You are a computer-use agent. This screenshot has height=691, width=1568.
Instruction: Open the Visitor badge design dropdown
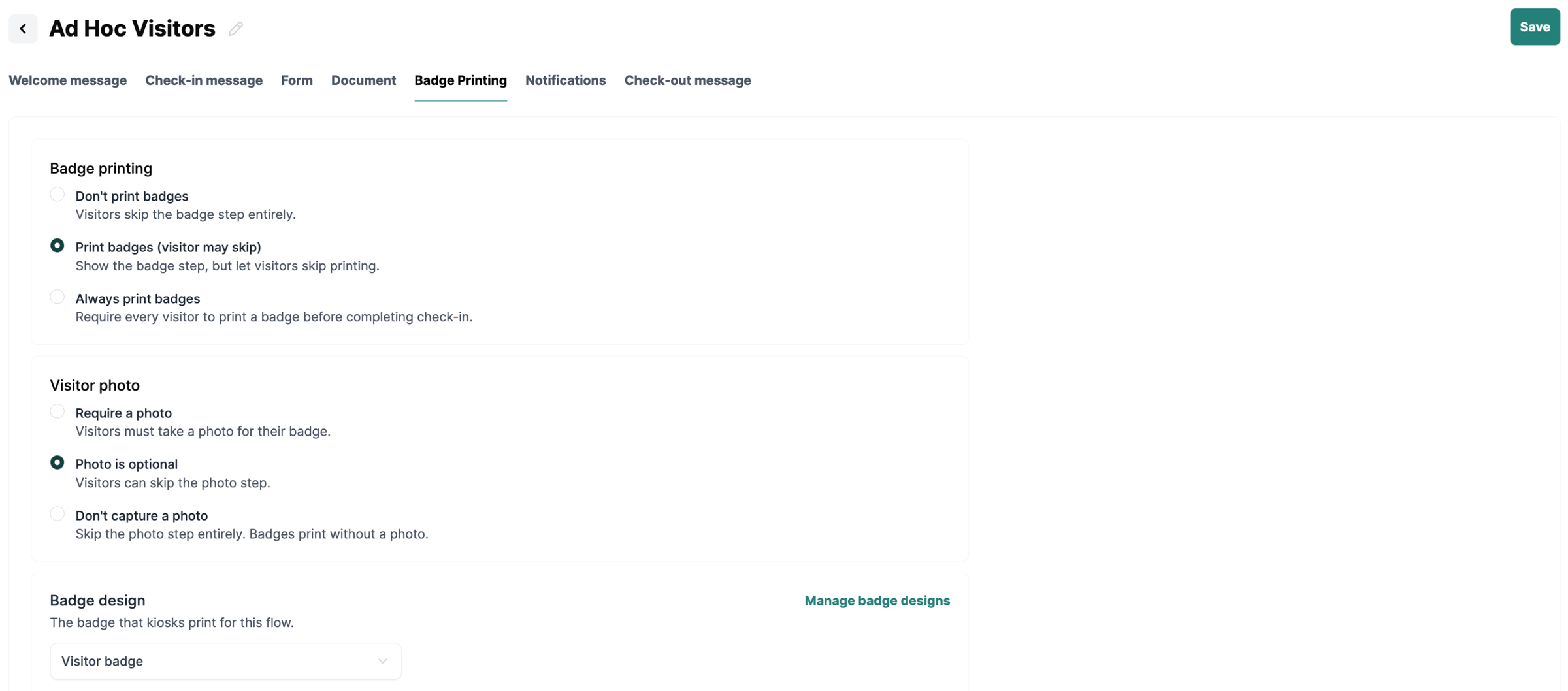[x=225, y=661]
